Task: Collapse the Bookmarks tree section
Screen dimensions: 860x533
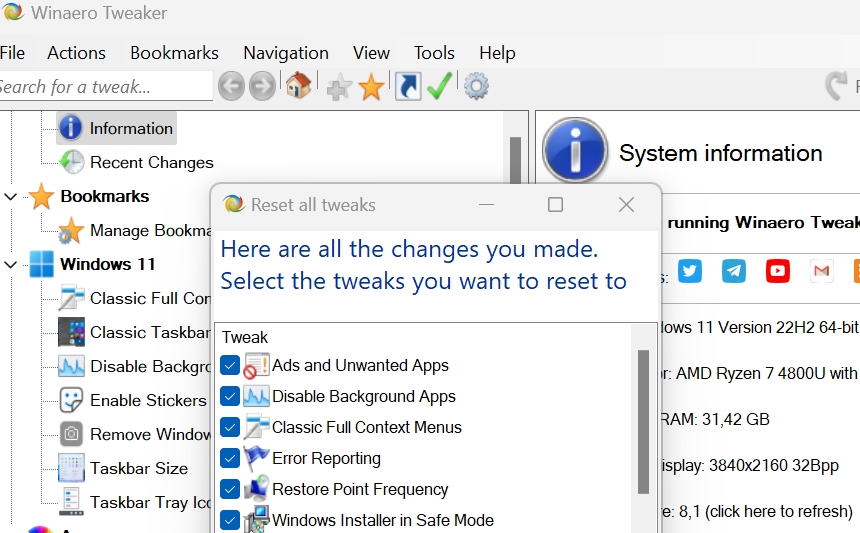Action: tap(11, 197)
